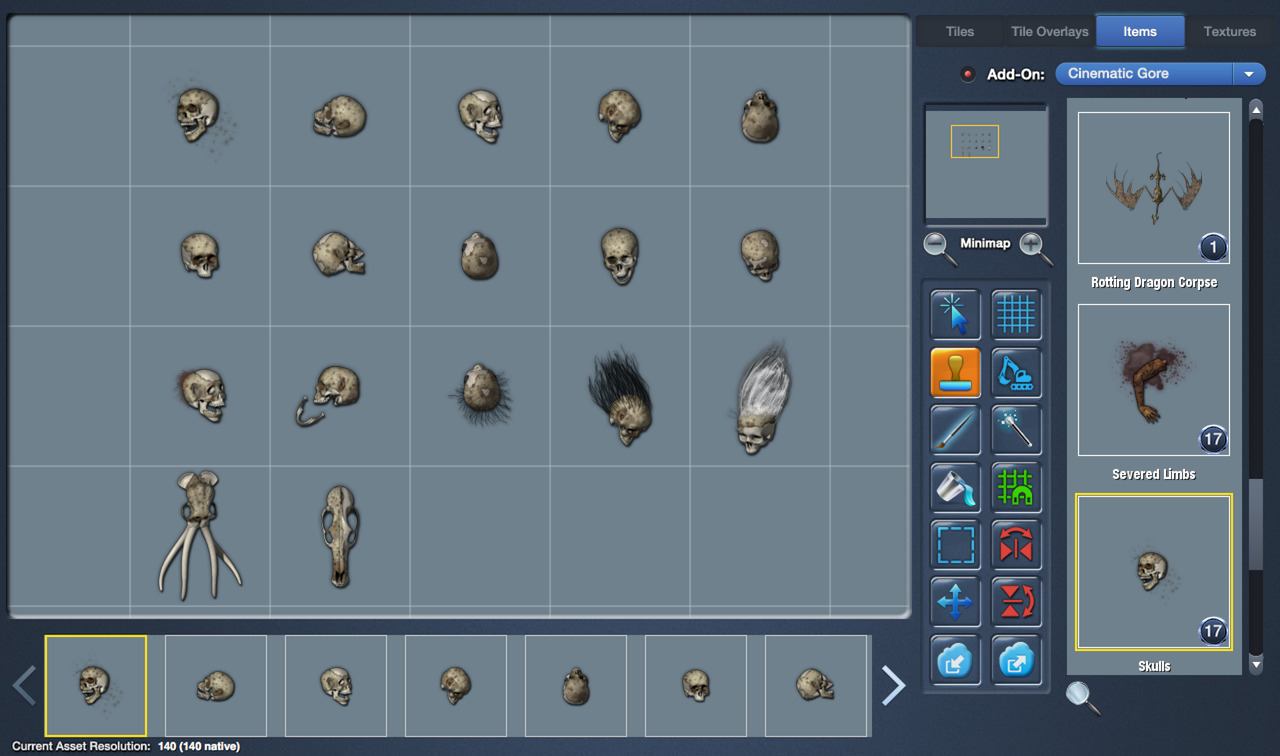The image size is (1280, 756).
Task: Click the Rotting Dragon Corpse label
Action: [1154, 283]
